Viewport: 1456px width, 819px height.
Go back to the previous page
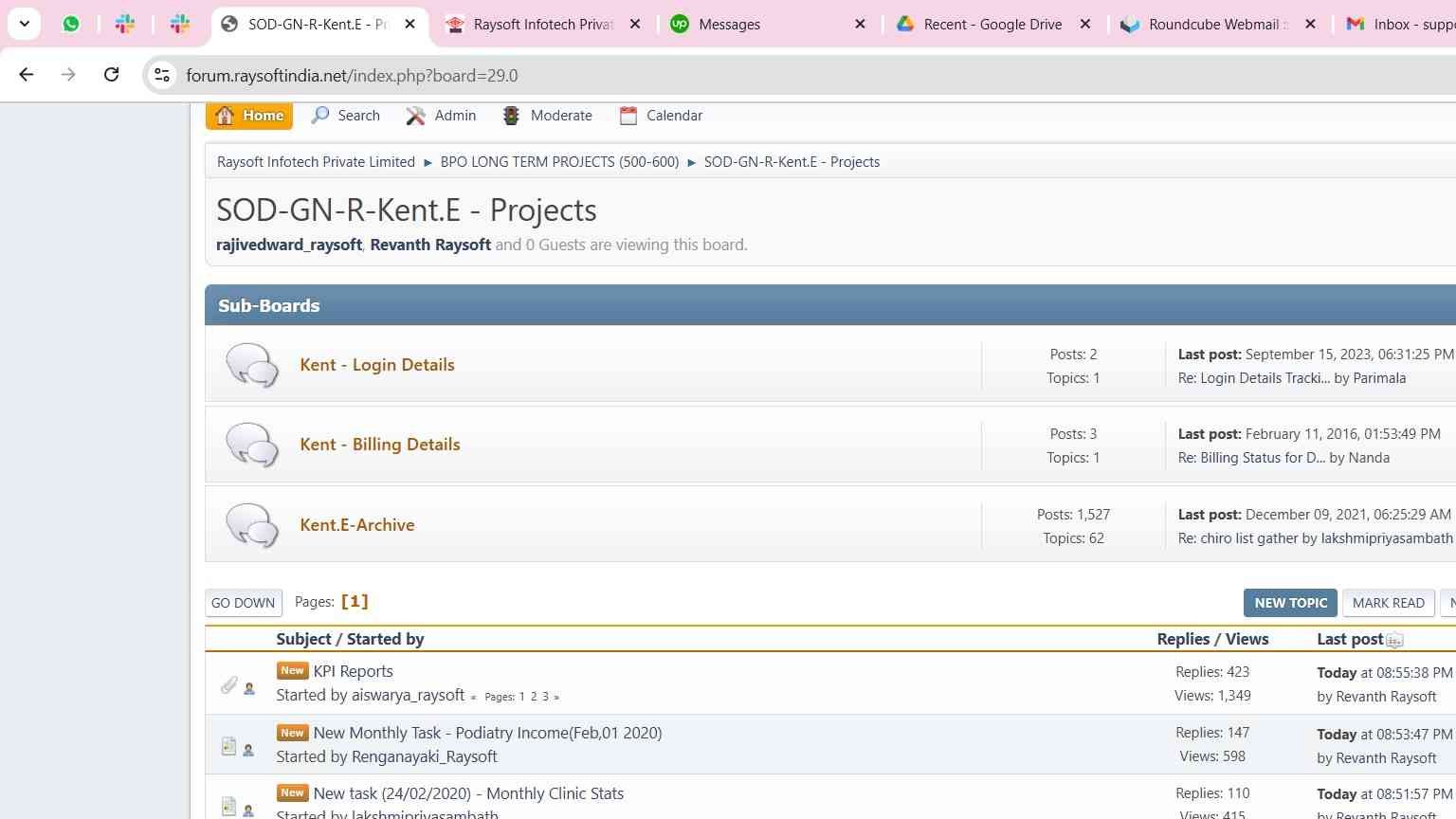click(27, 75)
